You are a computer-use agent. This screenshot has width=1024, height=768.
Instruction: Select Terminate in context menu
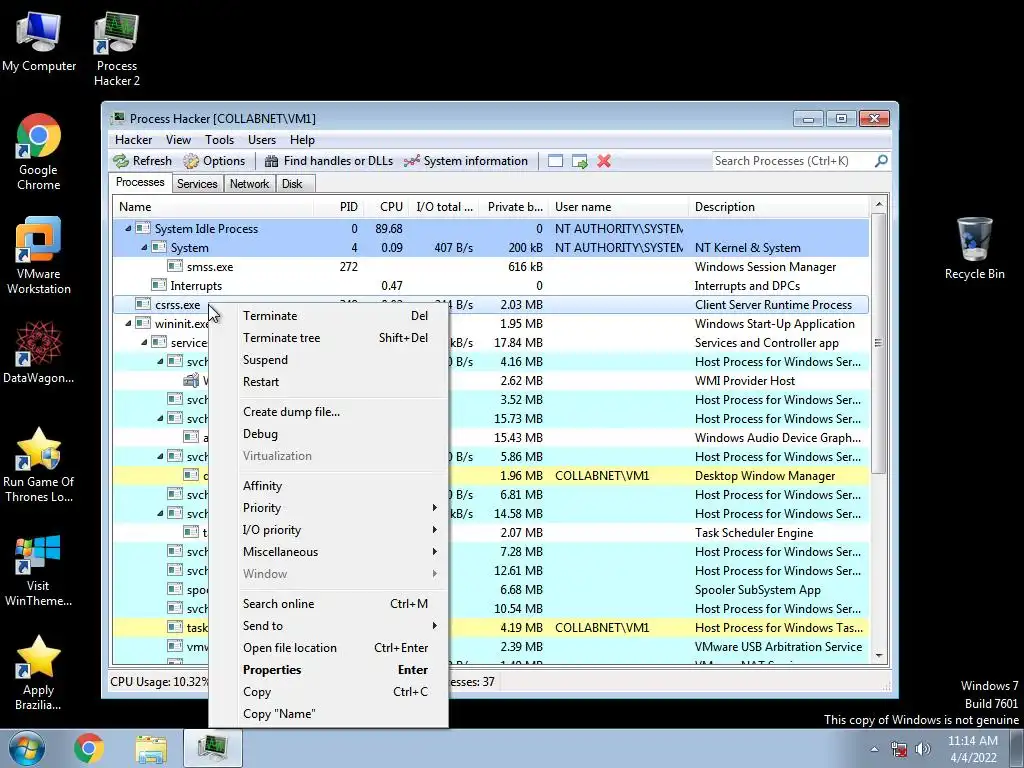pyautogui.click(x=338, y=315)
